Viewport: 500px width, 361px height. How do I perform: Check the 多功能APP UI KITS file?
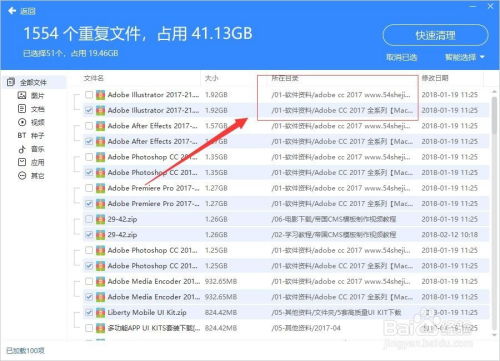pyautogui.click(x=89, y=328)
